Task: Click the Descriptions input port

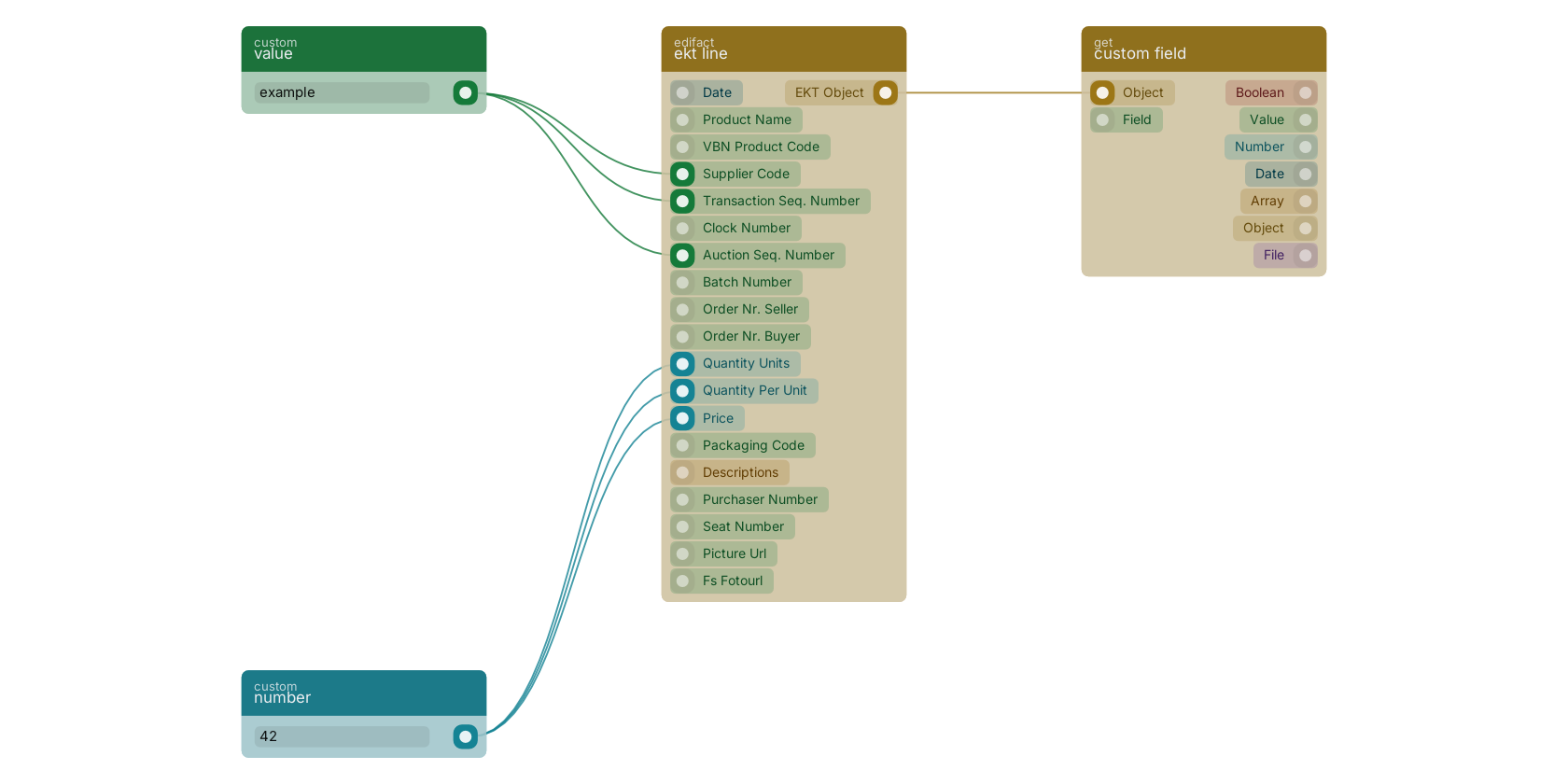Action: (x=682, y=472)
